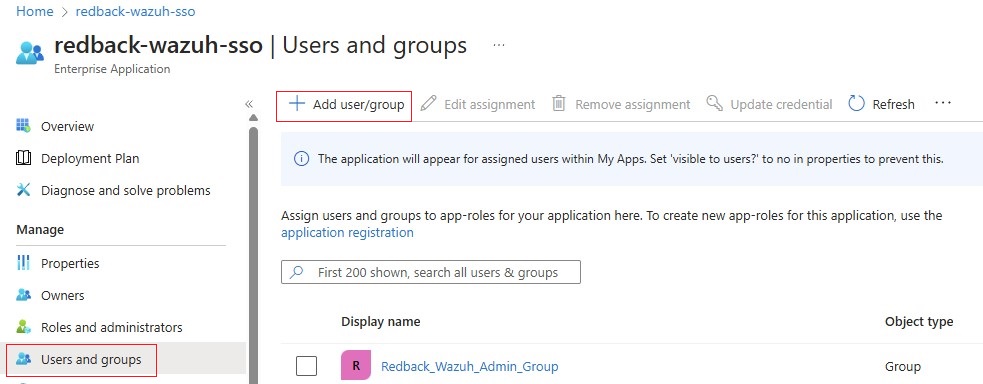This screenshot has width=983, height=384.
Task: Check the Redback_Wazuh_Admin_Group checkbox
Action: (x=307, y=366)
